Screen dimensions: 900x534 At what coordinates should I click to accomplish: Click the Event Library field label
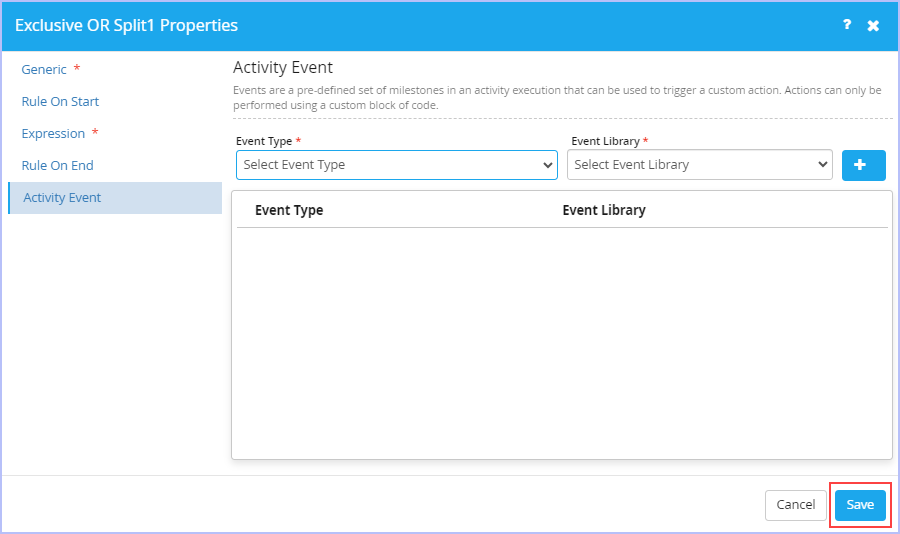pos(605,141)
